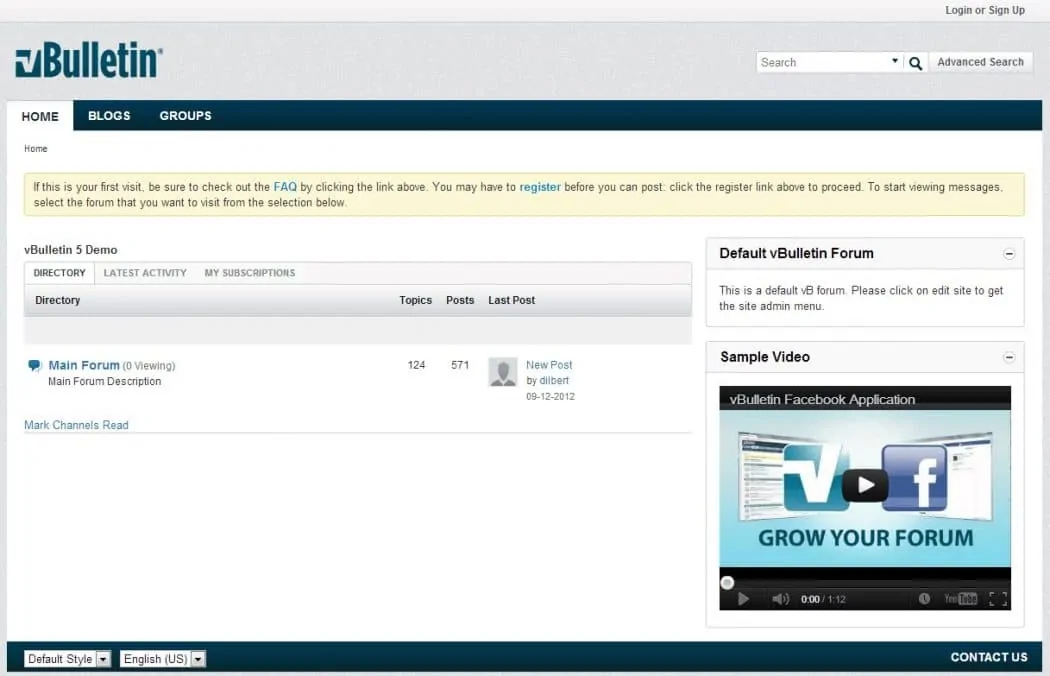Screen dimensions: 1050x676
Task: Click the video progress slider handle
Action: click(727, 583)
